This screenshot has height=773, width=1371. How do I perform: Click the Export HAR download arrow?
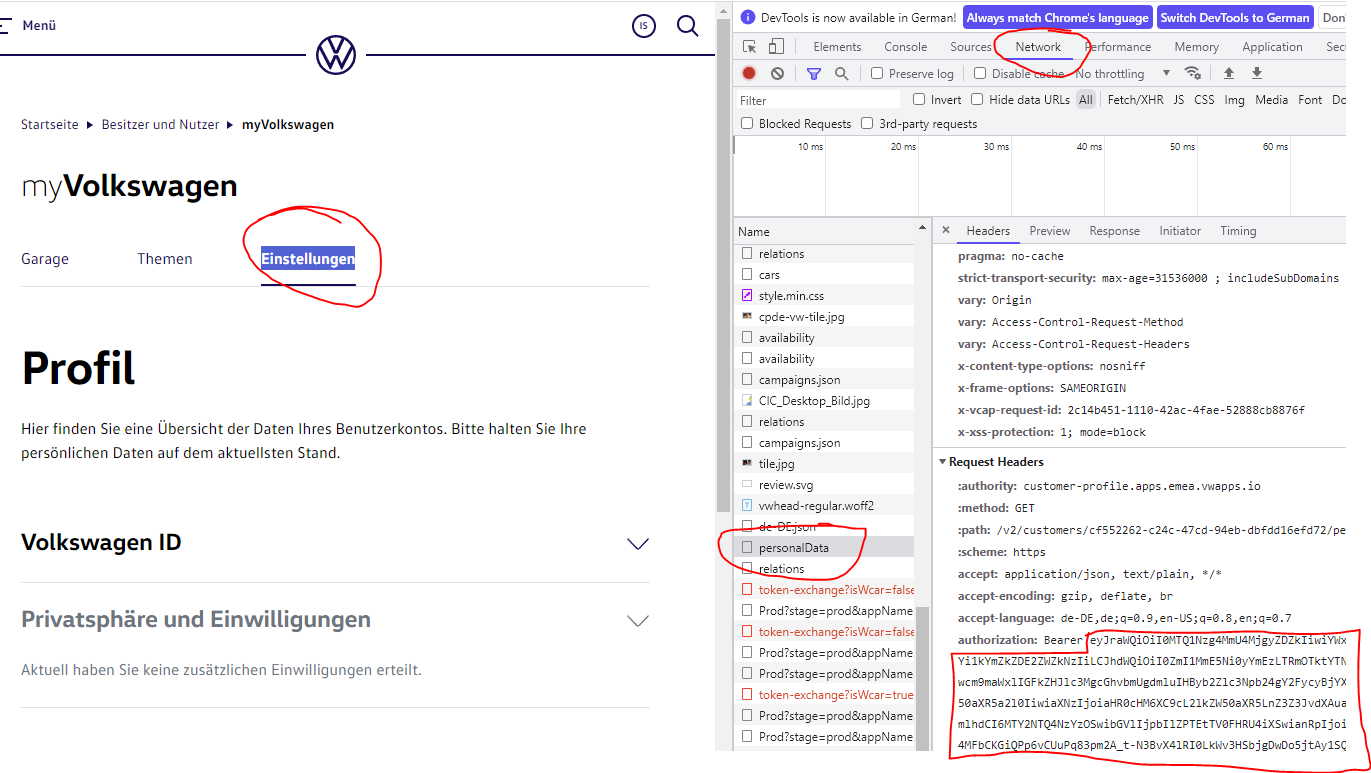[1257, 73]
